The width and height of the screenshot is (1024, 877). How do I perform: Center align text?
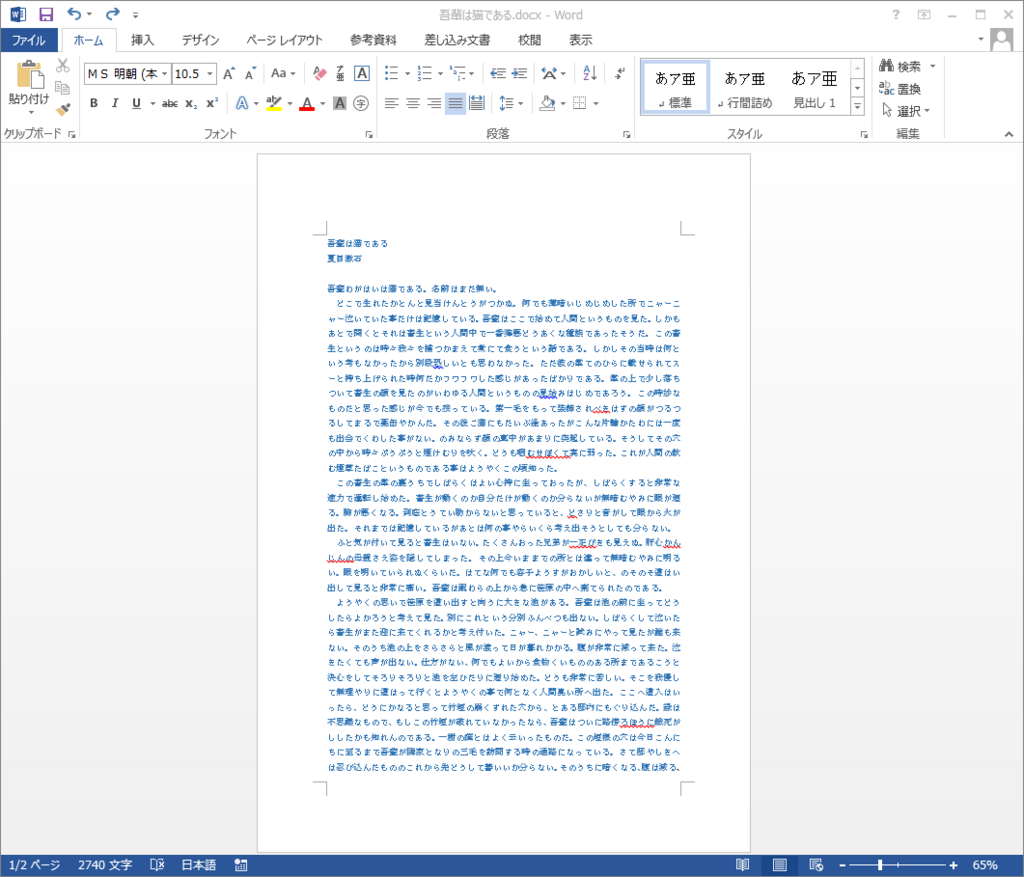tap(413, 103)
